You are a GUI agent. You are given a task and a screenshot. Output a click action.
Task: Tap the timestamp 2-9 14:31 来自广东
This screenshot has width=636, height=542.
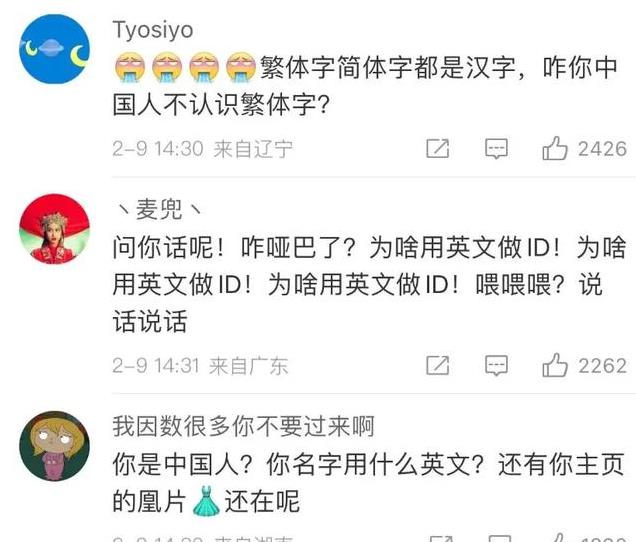pyautogui.click(x=200, y=366)
